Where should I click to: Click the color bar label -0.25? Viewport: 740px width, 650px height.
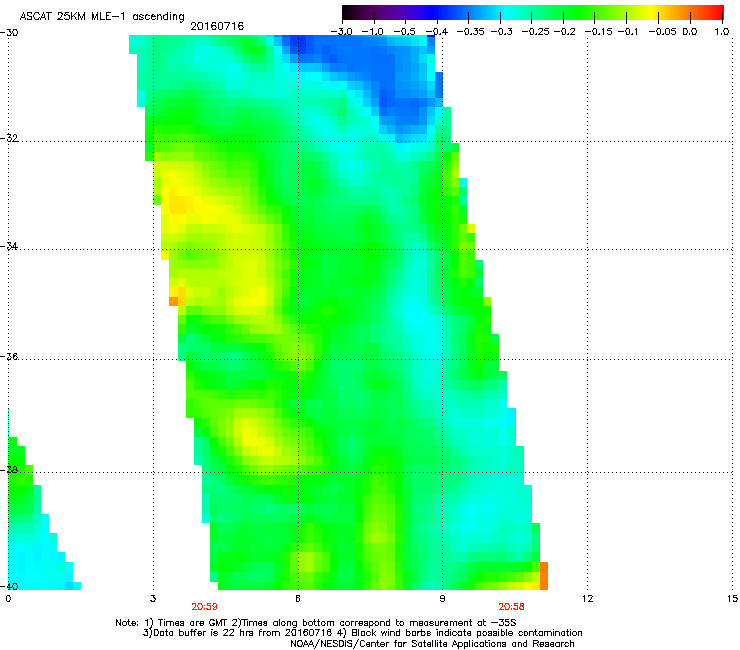click(536, 32)
